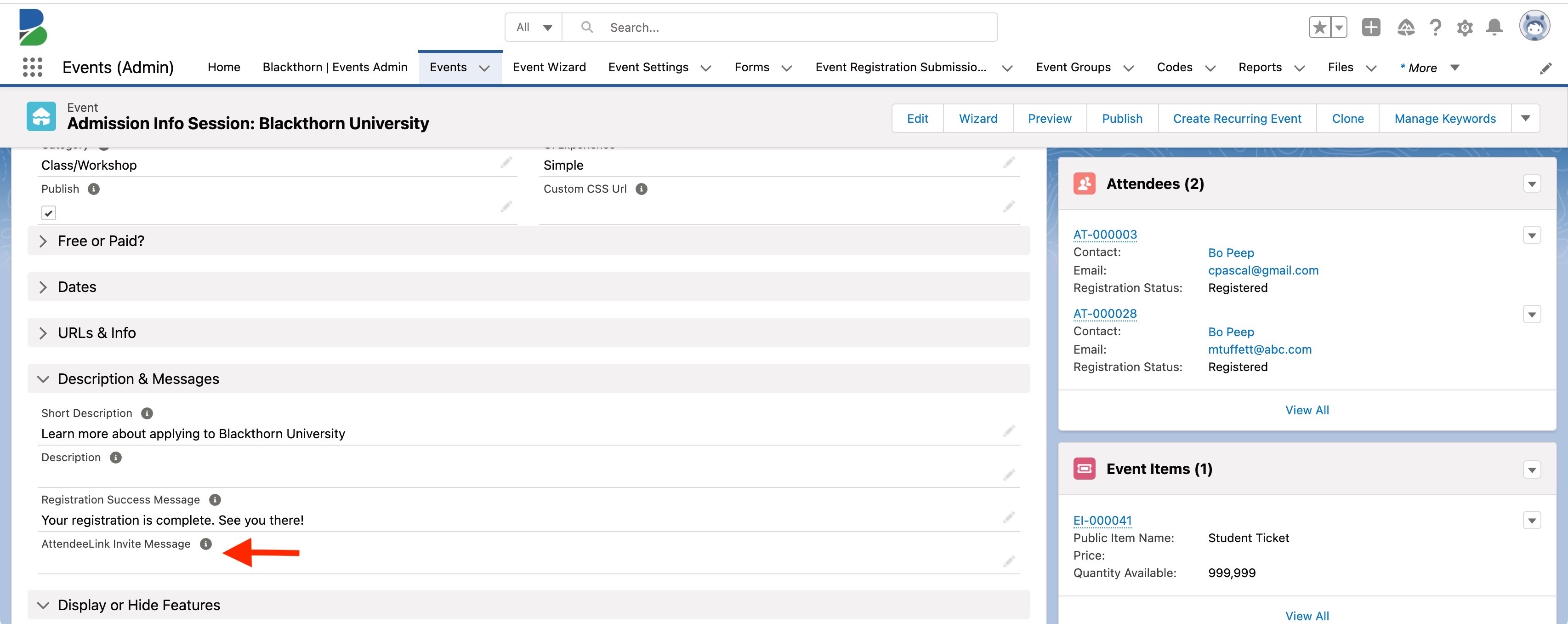
Task: Show info tooltip for Custom CSS Url
Action: point(642,189)
